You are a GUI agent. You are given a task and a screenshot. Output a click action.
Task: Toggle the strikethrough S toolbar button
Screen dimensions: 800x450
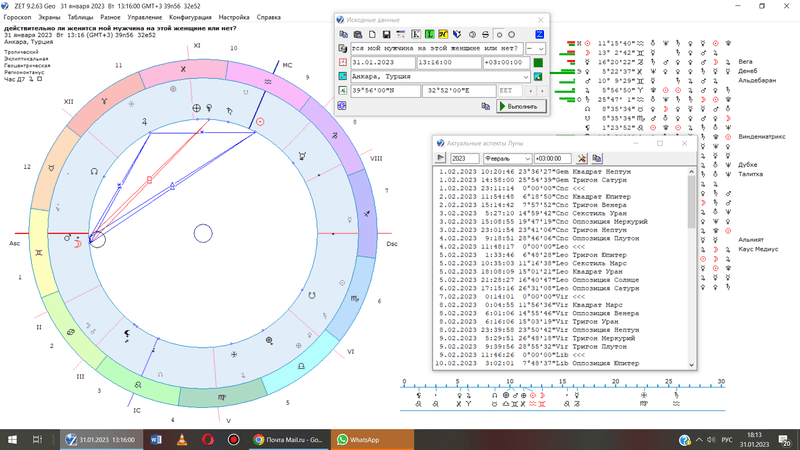click(x=485, y=34)
